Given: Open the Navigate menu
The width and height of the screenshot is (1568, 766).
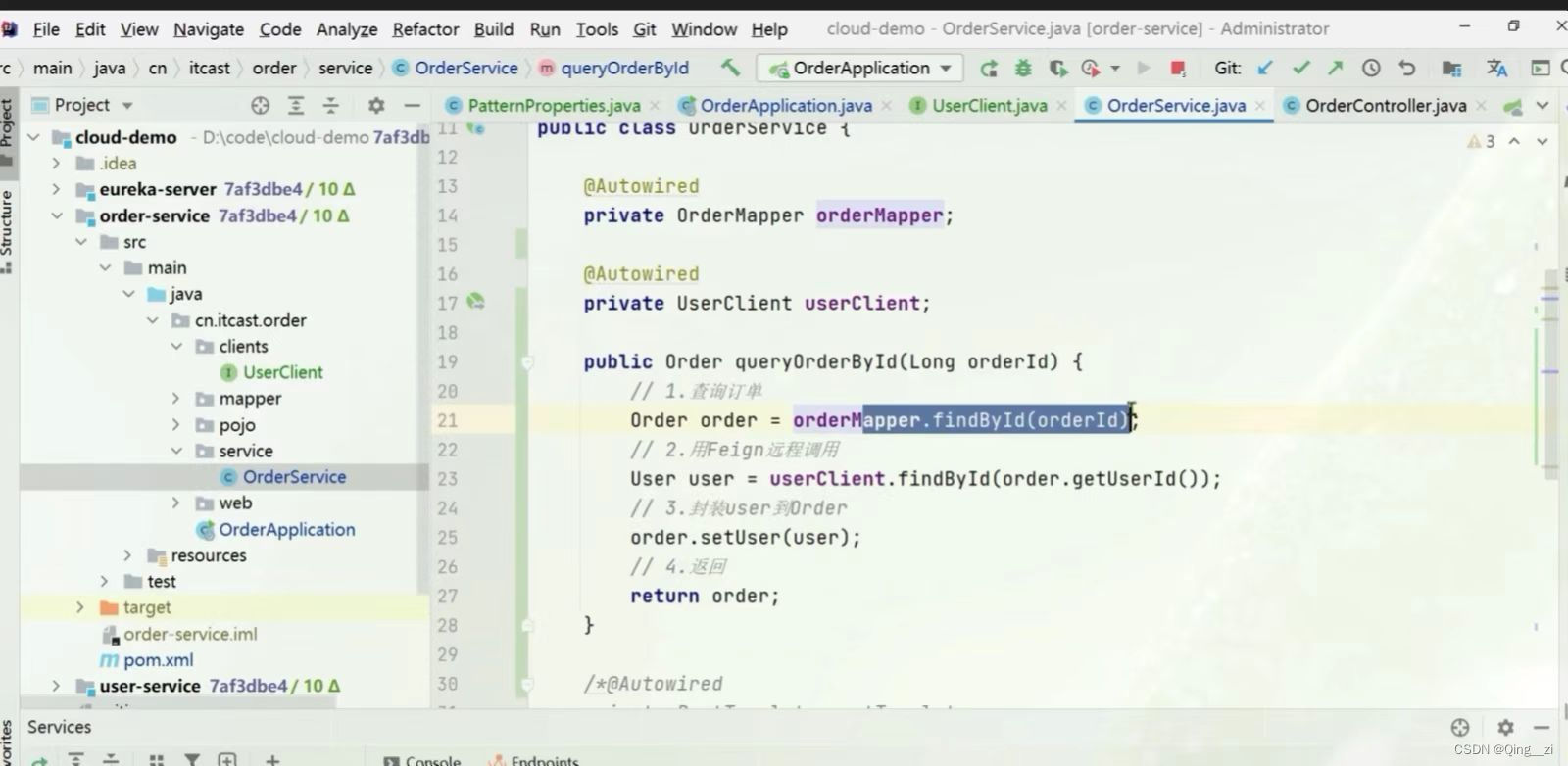Looking at the screenshot, I should pos(209,29).
